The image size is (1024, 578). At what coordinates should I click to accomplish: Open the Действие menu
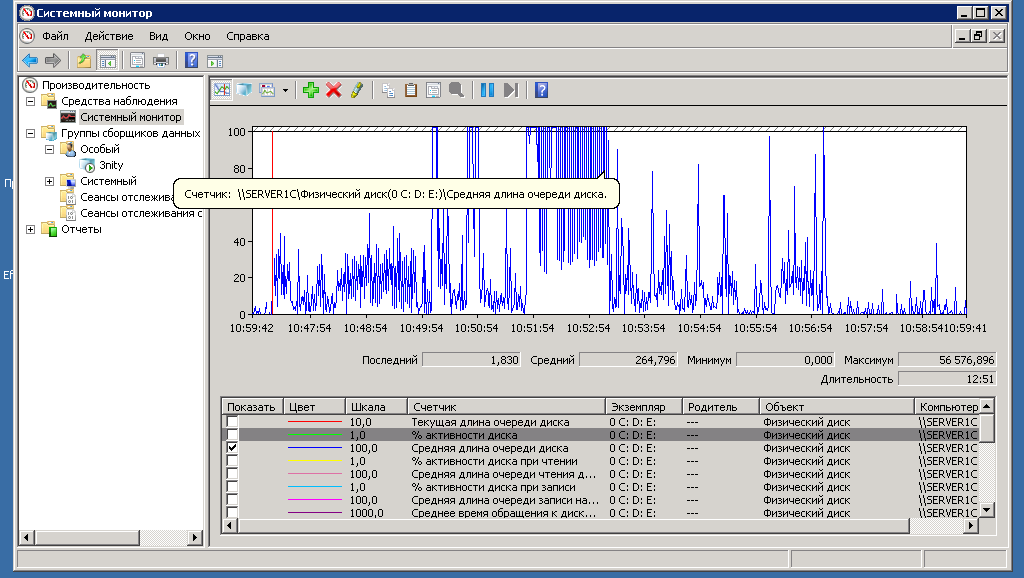pos(109,36)
